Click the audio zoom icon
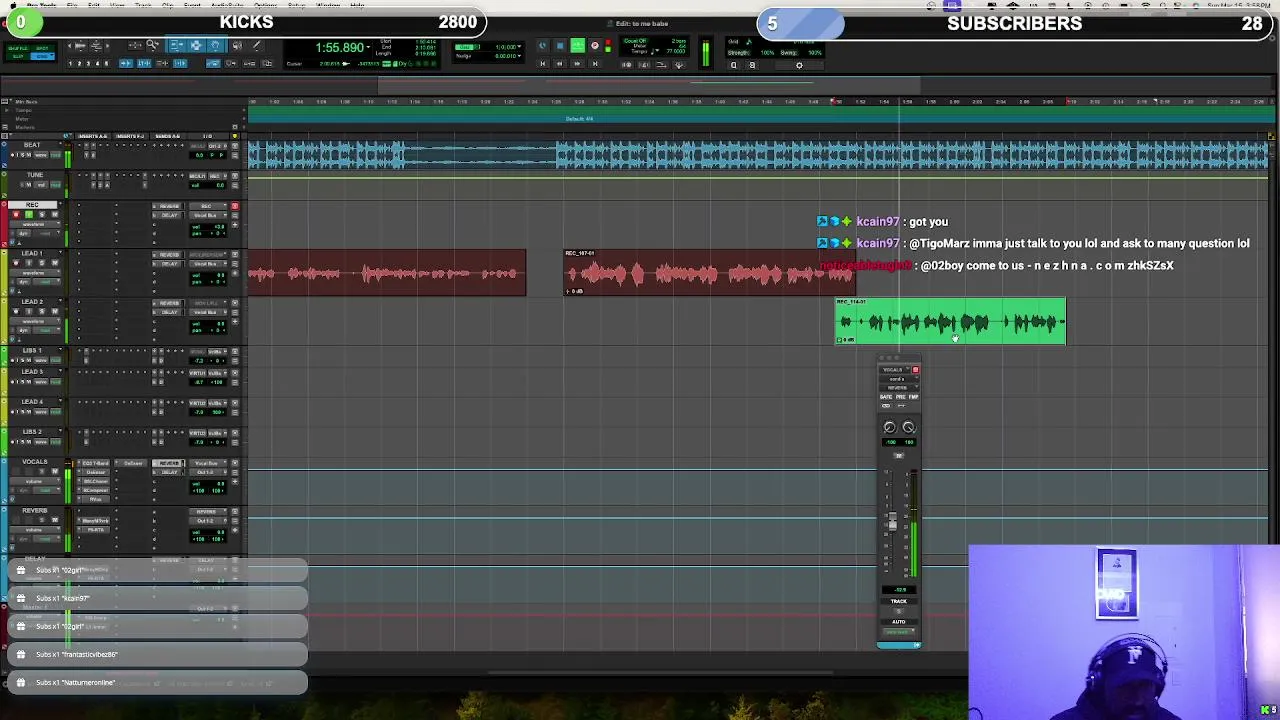 point(81,46)
